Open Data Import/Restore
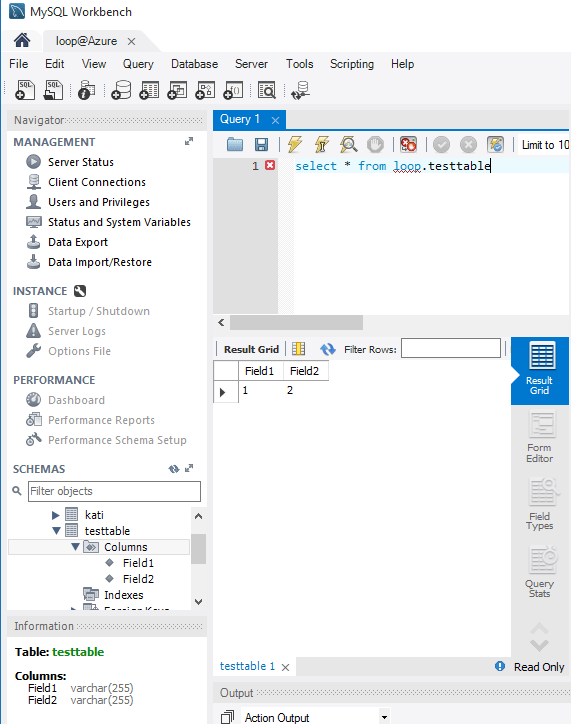The width and height of the screenshot is (571, 724). [100, 262]
